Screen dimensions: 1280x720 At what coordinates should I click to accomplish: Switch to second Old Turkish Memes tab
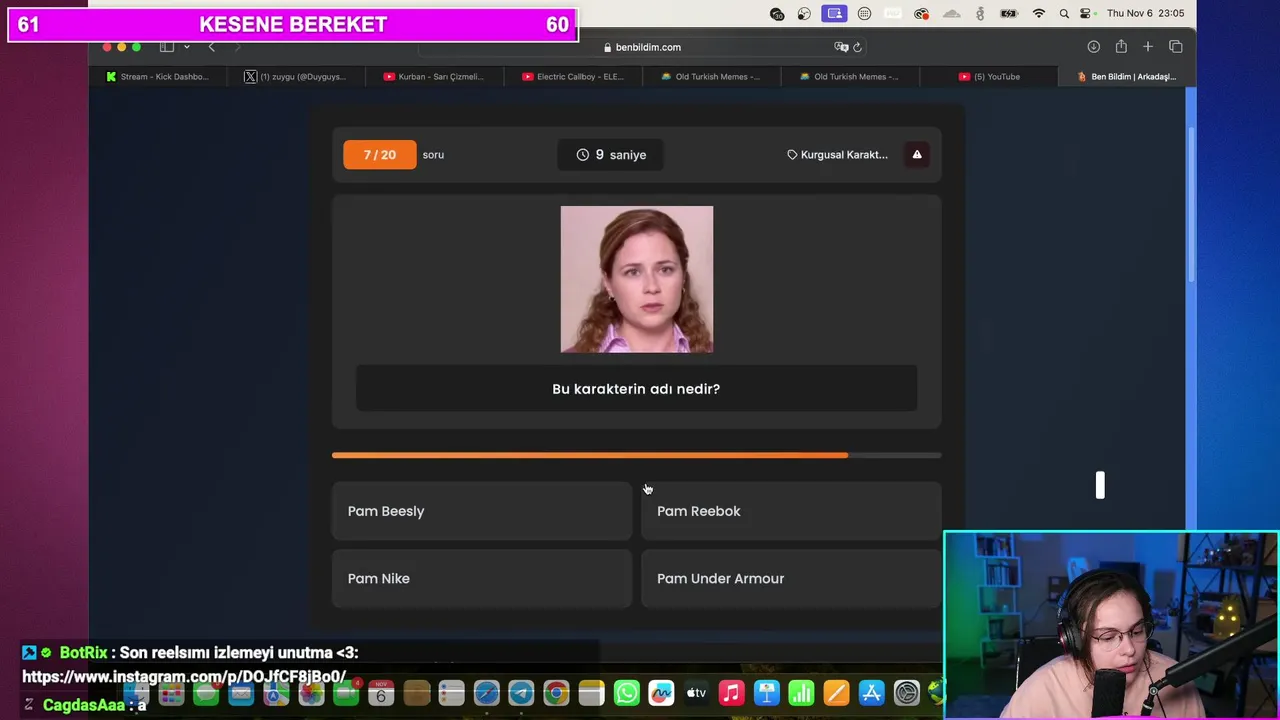pyautogui.click(x=849, y=76)
